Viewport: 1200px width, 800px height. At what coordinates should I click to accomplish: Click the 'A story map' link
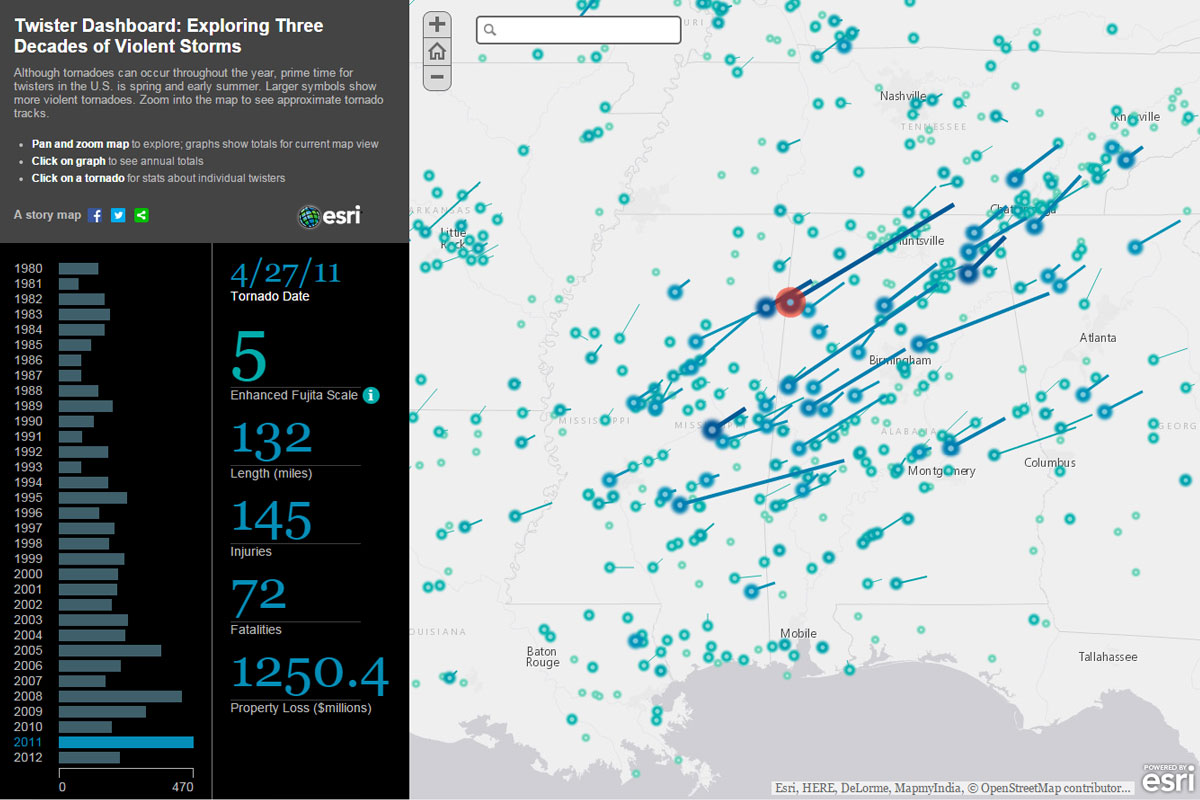pyautogui.click(x=47, y=215)
